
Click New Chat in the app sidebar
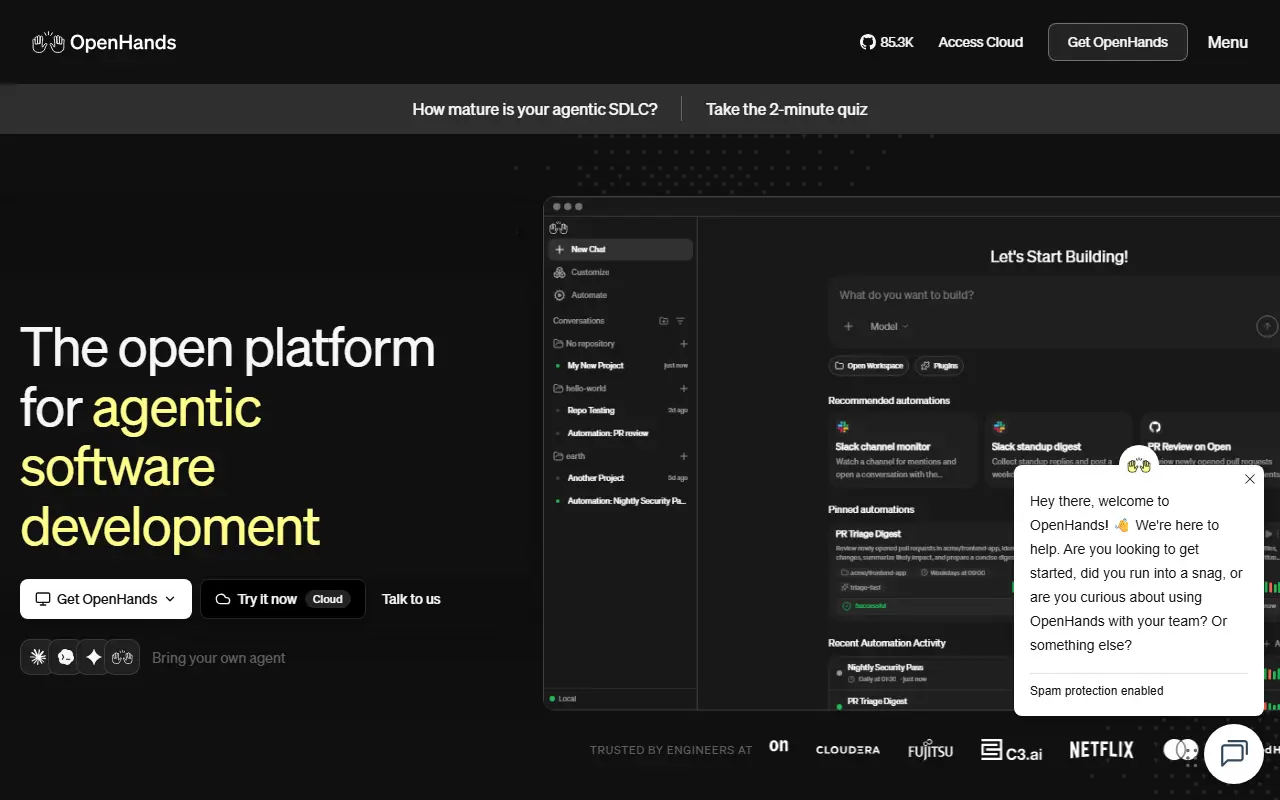click(x=620, y=249)
